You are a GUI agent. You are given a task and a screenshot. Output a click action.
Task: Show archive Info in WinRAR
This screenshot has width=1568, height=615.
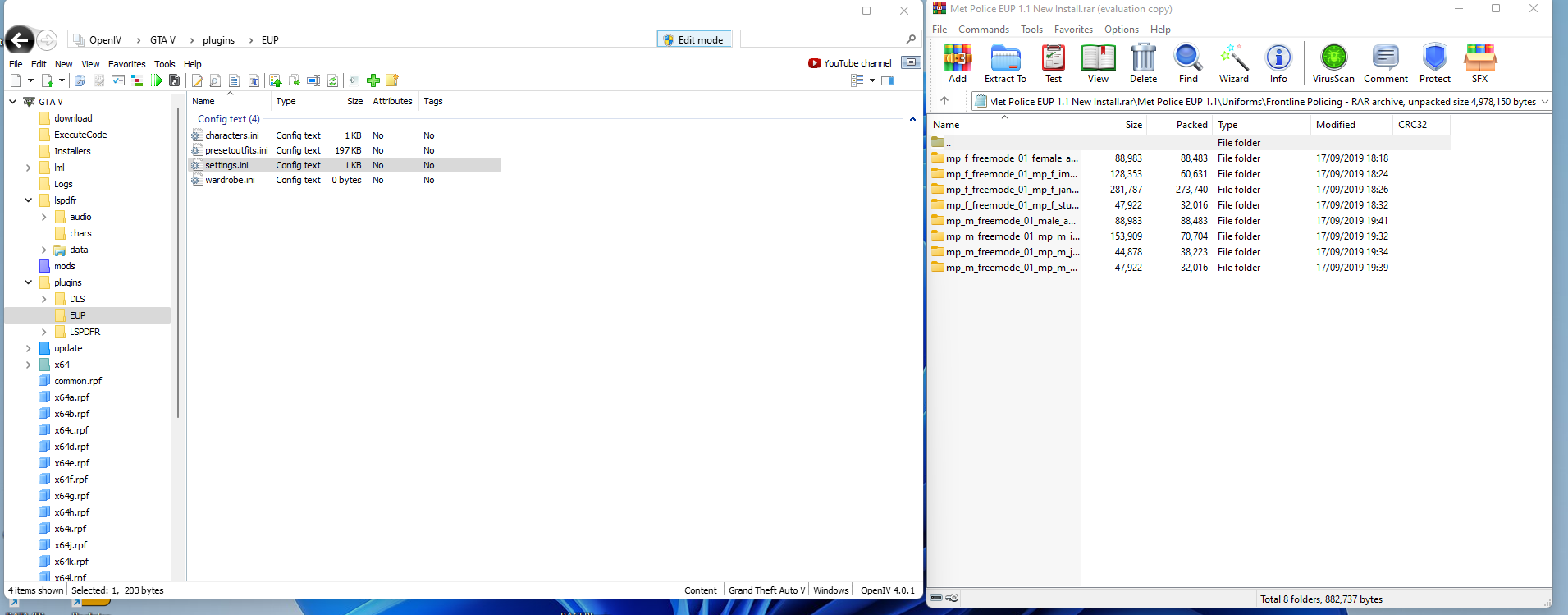(x=1278, y=63)
